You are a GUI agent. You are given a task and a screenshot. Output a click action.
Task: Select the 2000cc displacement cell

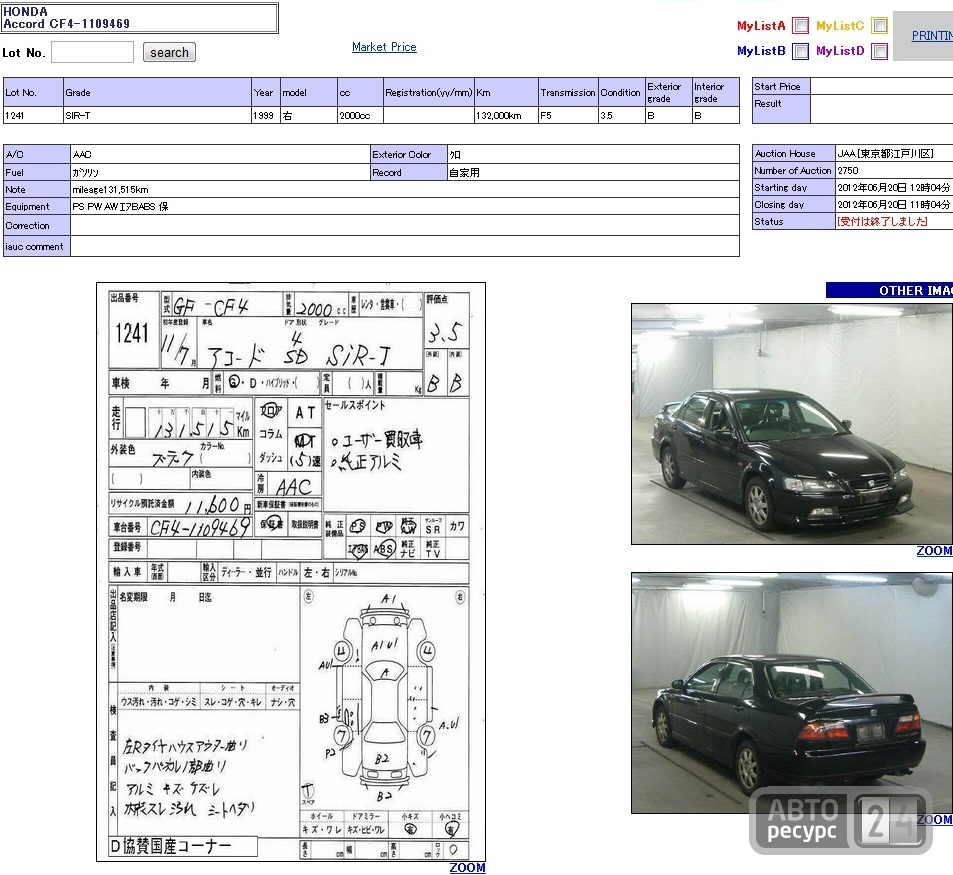[x=360, y=115]
